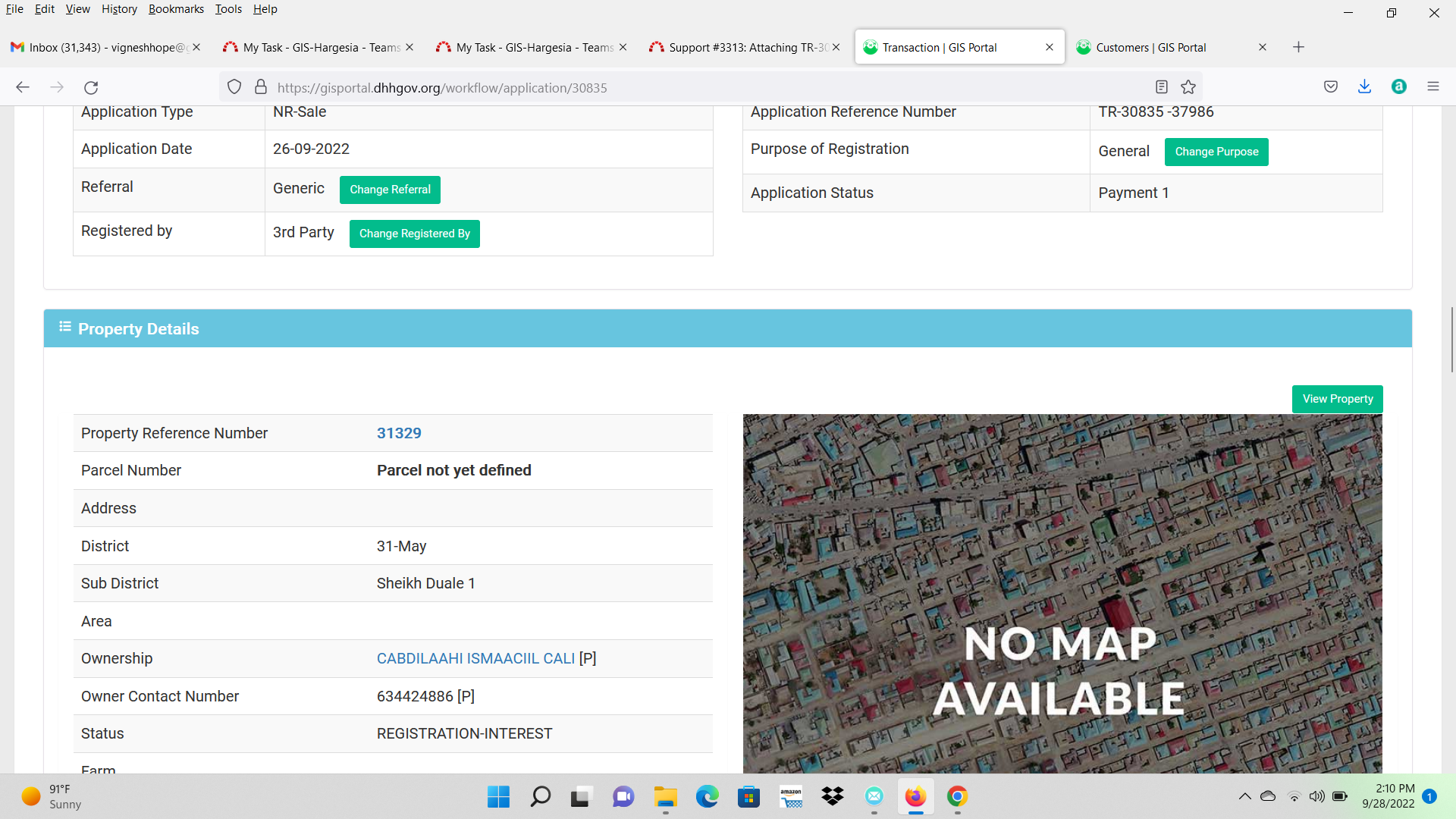Open the Help menu
1456x819 pixels.
coord(265,9)
